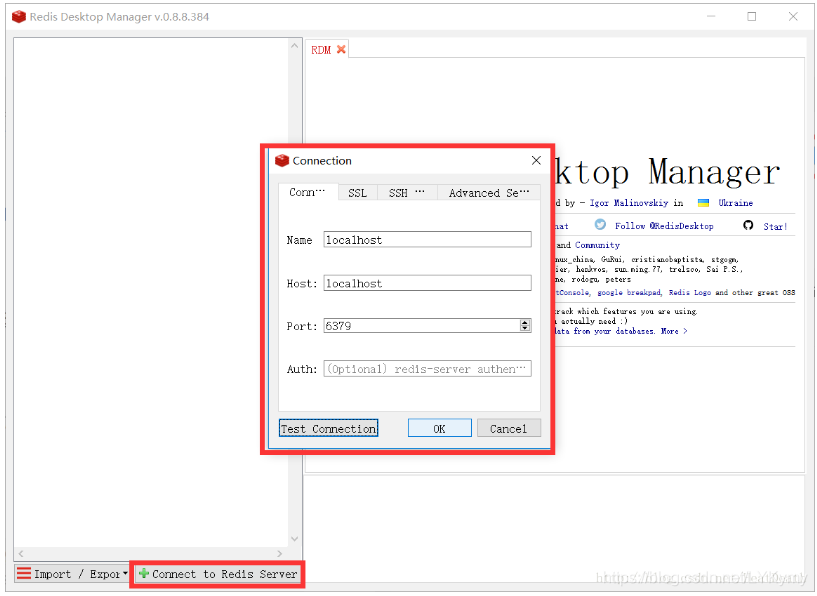Open the google breakpad link

(x=629, y=292)
